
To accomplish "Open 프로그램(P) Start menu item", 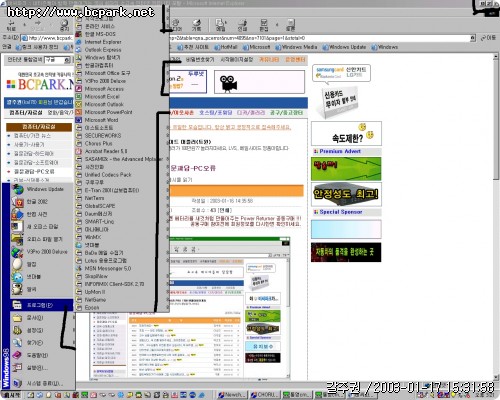I will (x=40, y=305).
